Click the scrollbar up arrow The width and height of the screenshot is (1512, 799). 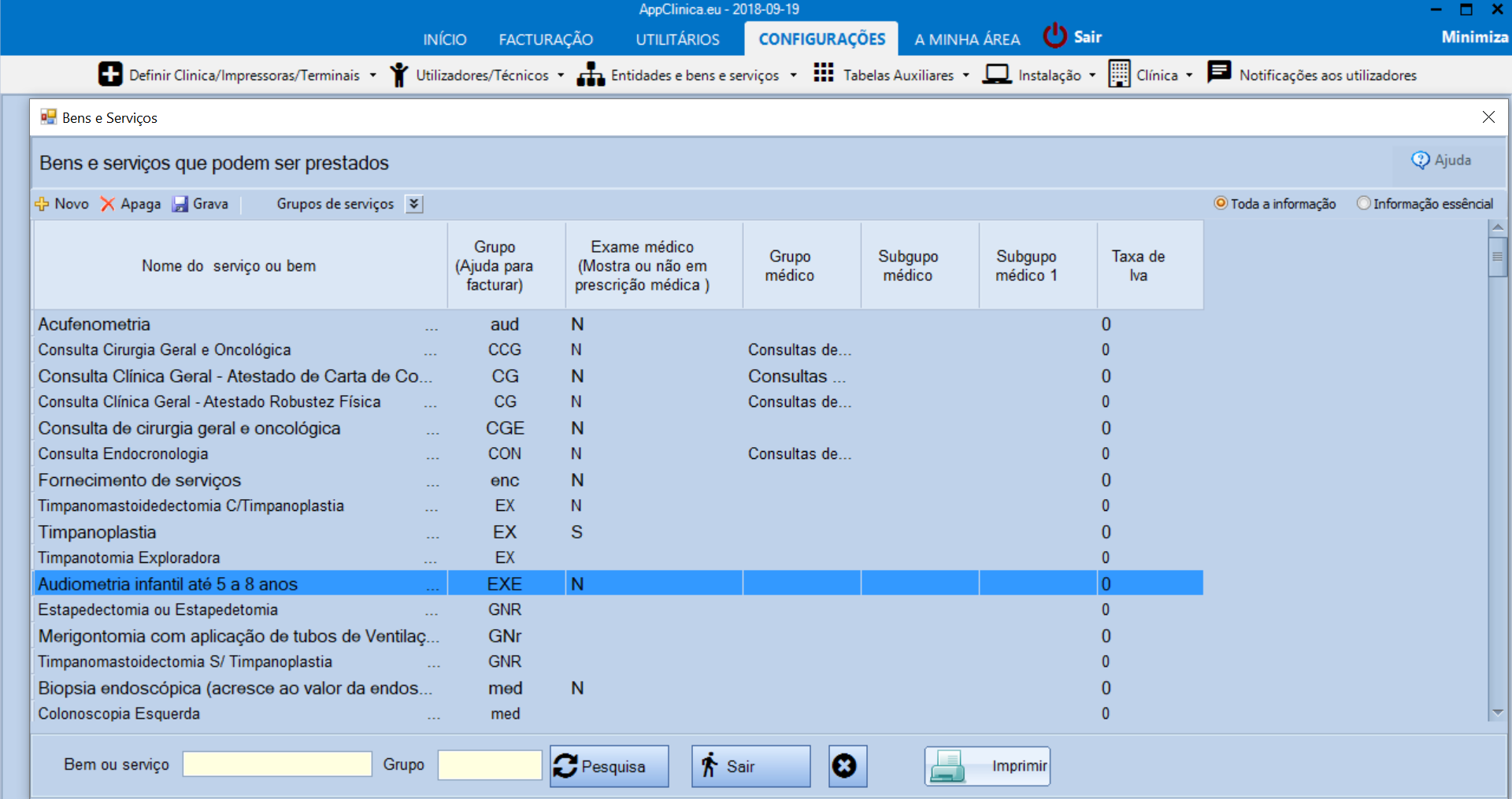pos(1497,227)
